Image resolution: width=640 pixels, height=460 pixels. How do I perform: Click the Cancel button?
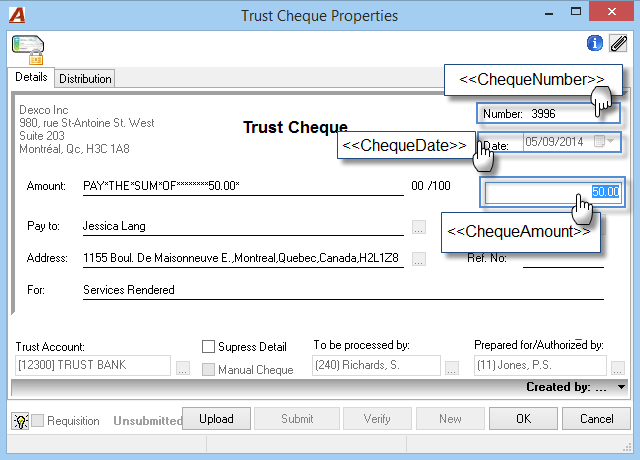[596, 419]
